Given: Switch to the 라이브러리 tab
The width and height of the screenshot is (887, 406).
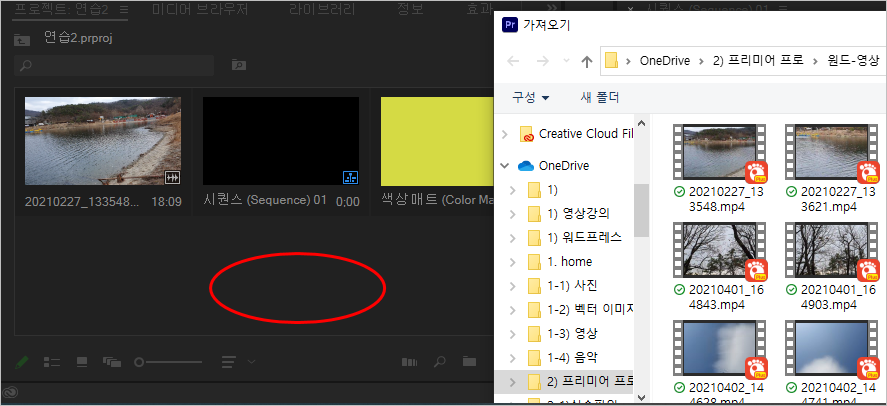Looking at the screenshot, I should click(x=322, y=10).
